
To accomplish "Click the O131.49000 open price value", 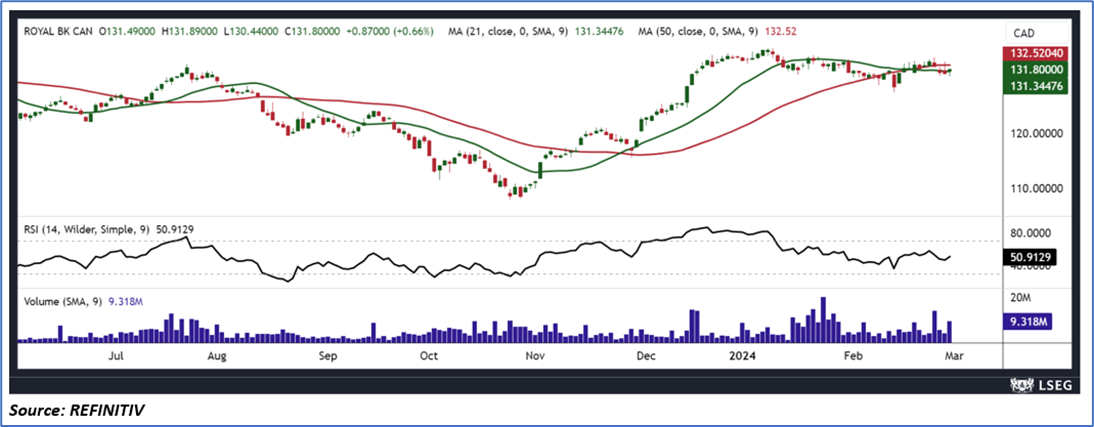I will [x=128, y=31].
